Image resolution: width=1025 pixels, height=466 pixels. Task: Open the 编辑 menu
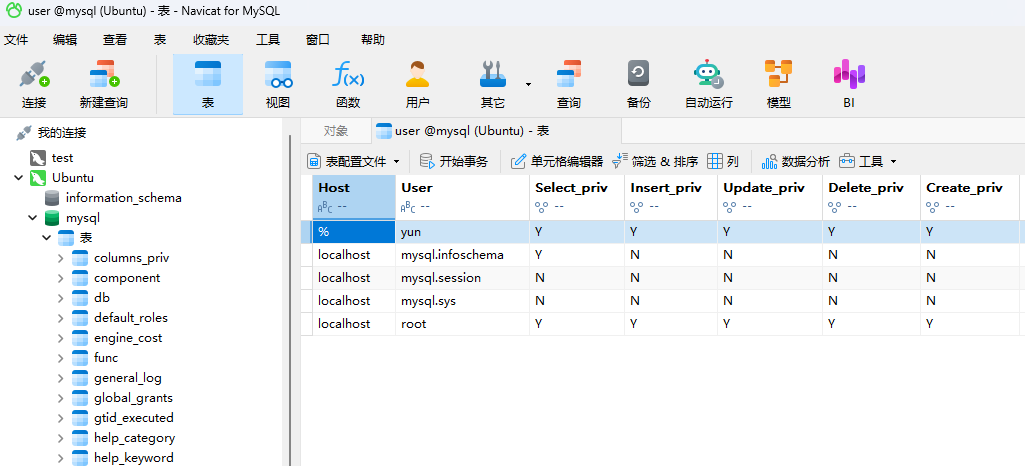(65, 40)
